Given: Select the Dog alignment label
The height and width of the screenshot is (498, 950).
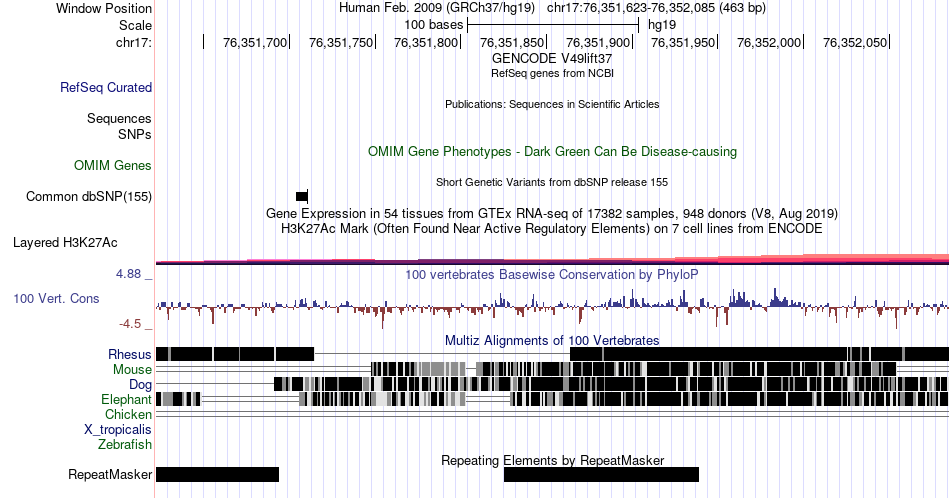Looking at the screenshot, I should coord(140,384).
